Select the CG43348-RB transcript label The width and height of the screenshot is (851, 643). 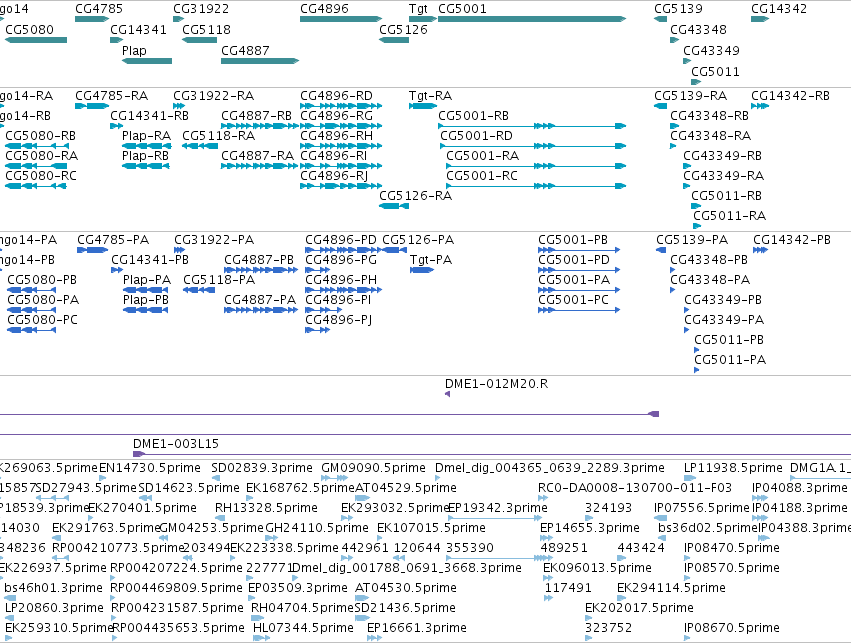tap(709, 116)
